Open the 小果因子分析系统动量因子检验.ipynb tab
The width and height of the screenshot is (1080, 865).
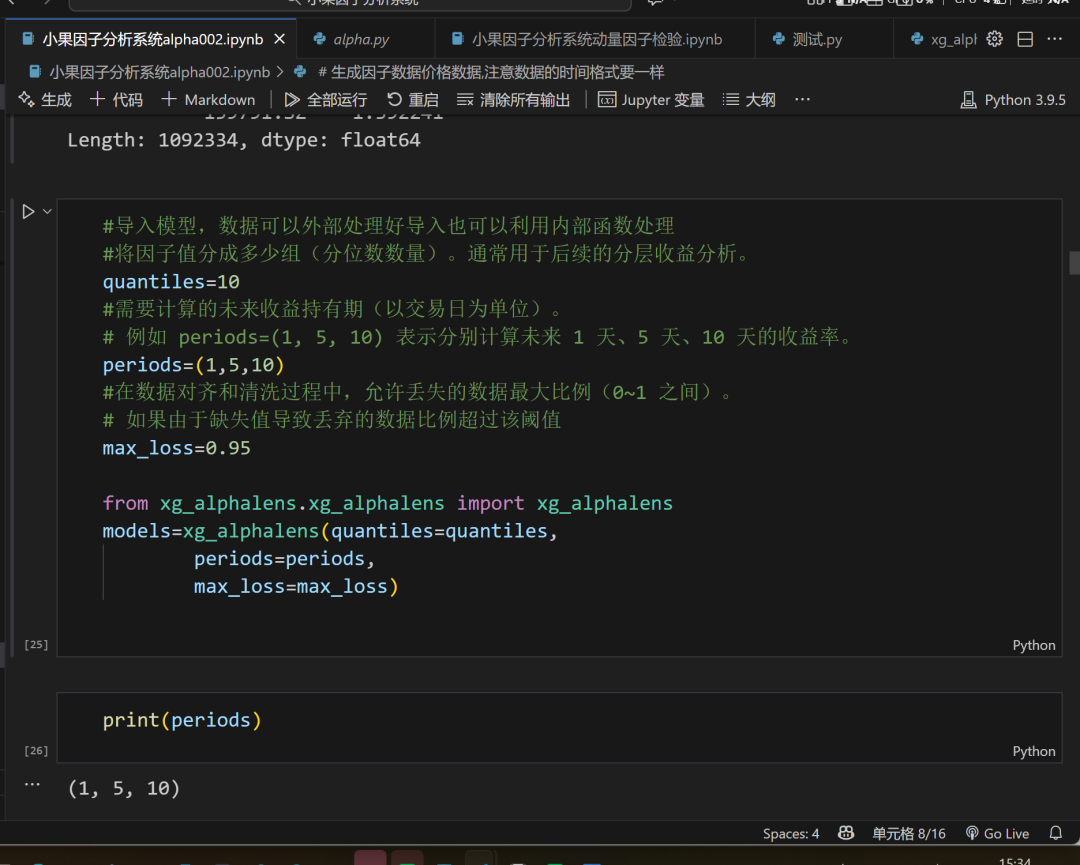[x=596, y=39]
